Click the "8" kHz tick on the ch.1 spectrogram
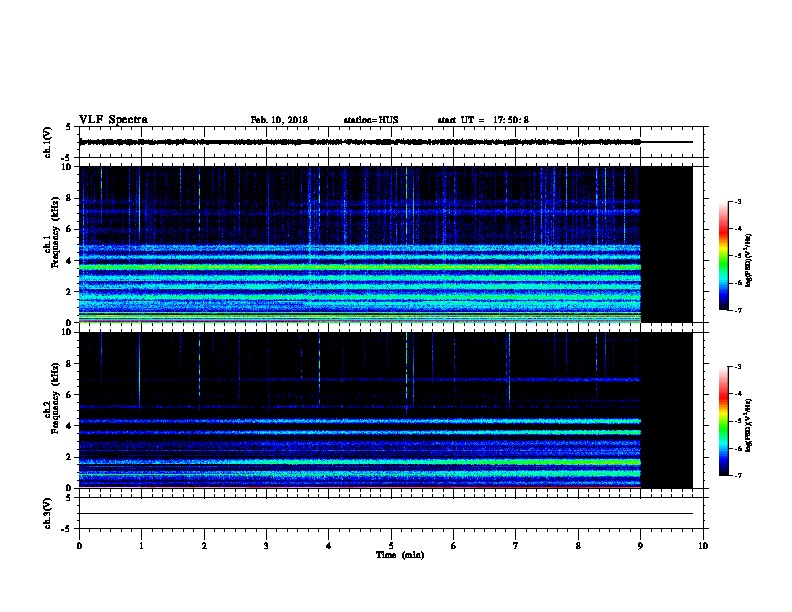The height and width of the screenshot is (612, 792). tap(69, 198)
